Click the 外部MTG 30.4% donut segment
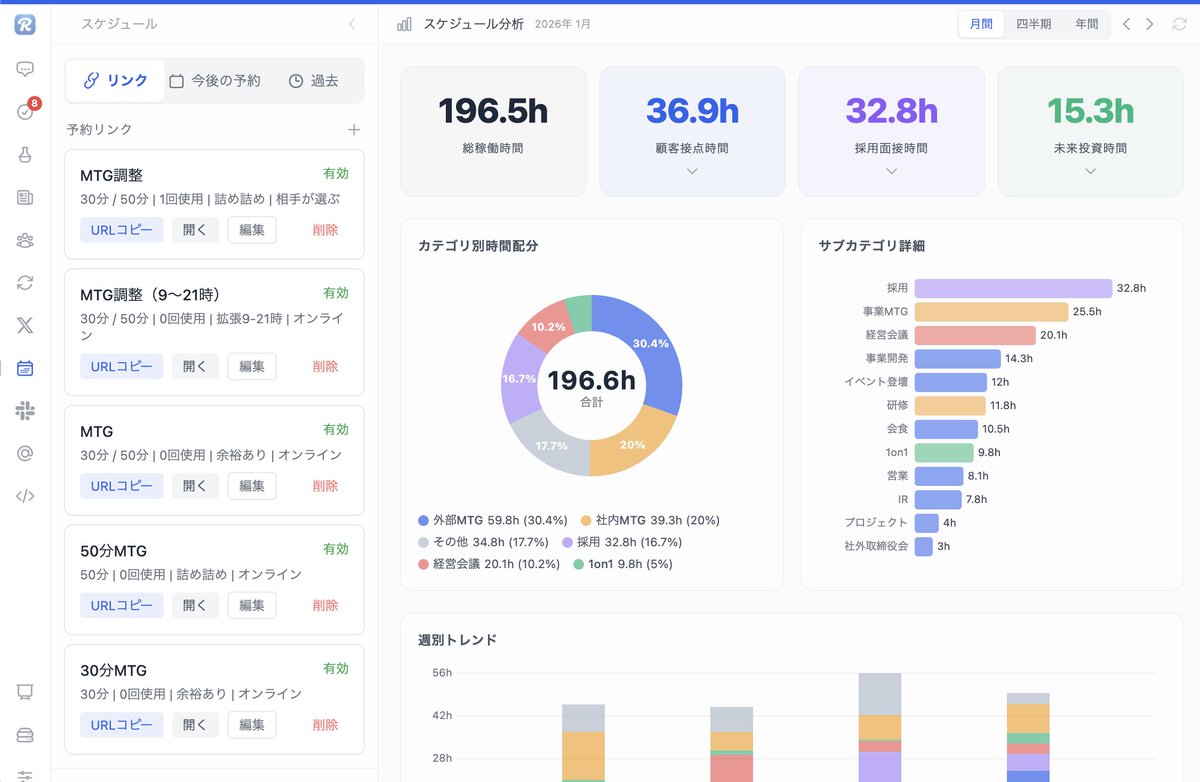This screenshot has height=782, width=1200. coord(650,344)
